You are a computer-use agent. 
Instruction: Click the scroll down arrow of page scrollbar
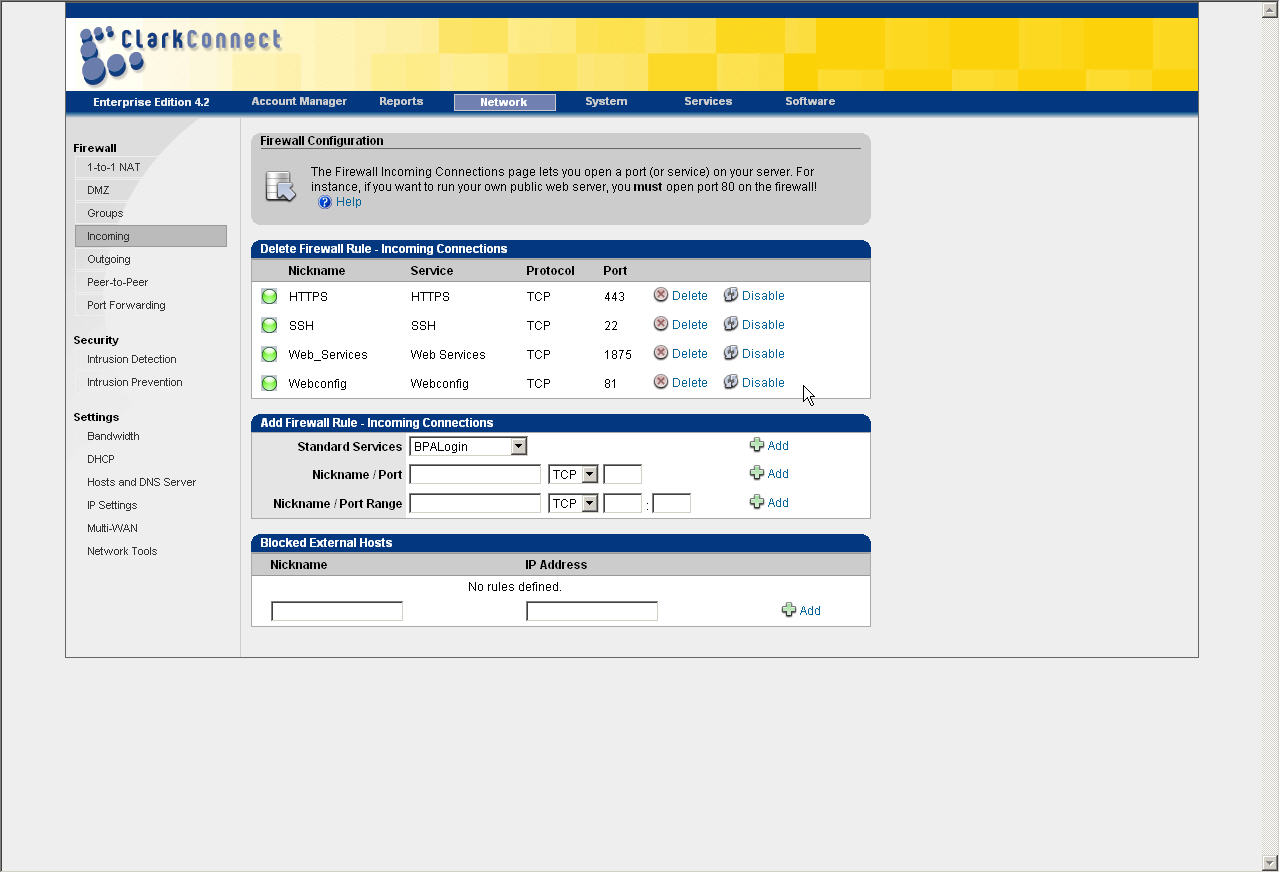pyautogui.click(x=1270, y=862)
